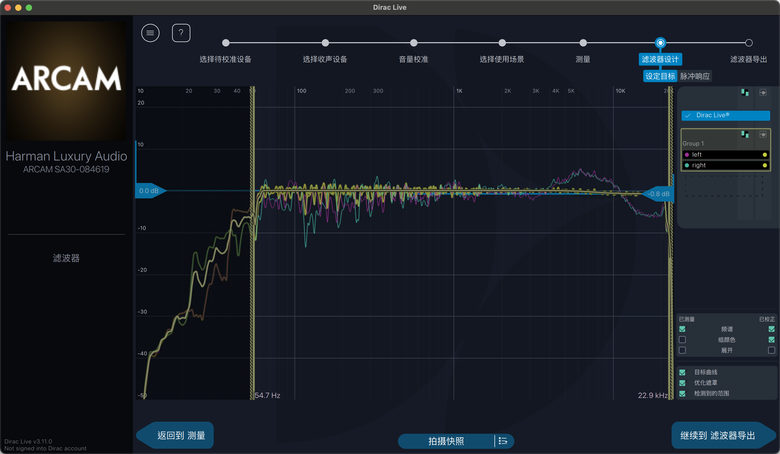The image size is (780, 454).
Task: Toggle top panel channel grouping icon
Action: 745,92
